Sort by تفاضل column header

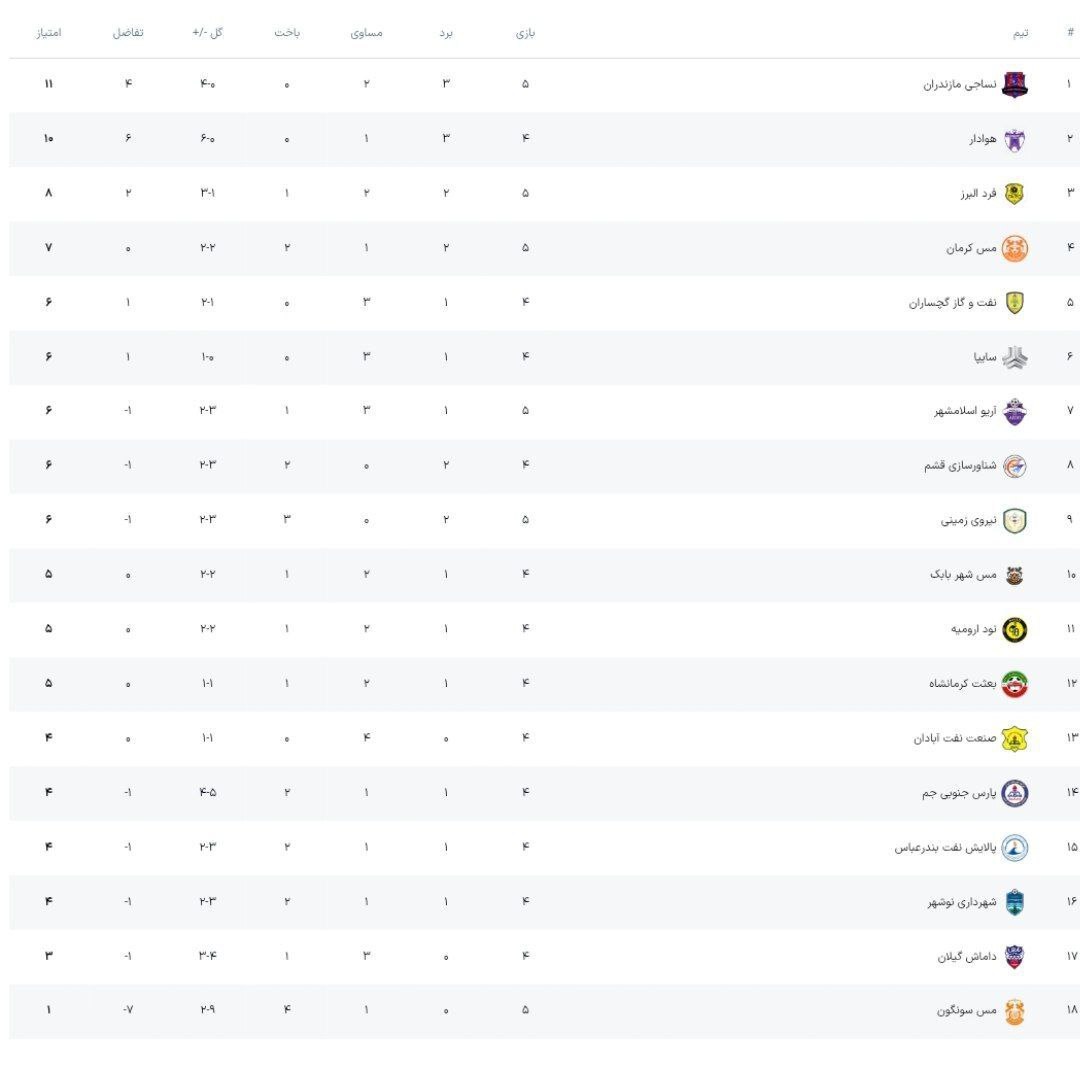[128, 33]
